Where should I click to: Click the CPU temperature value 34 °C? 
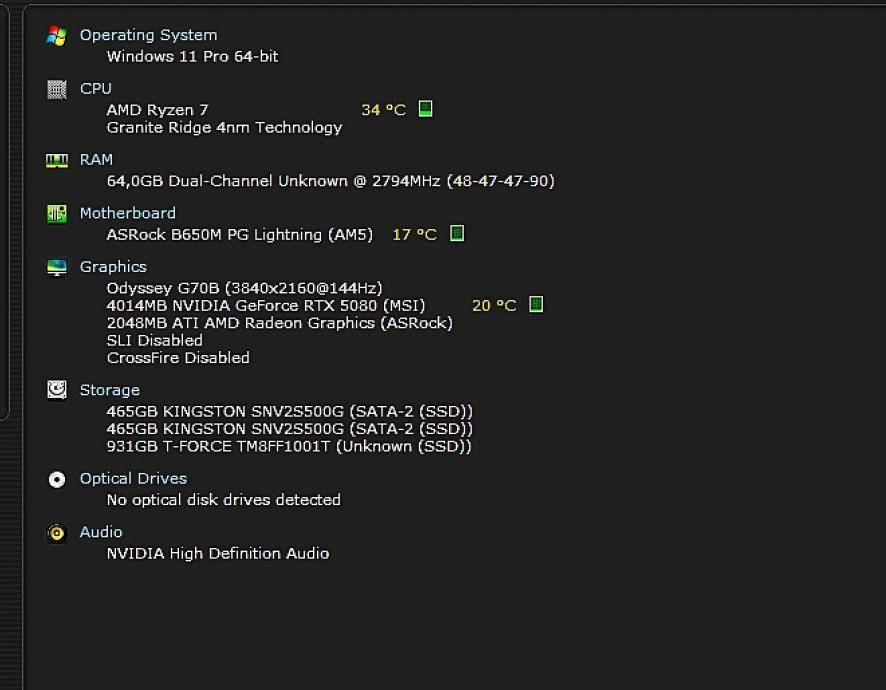[384, 110]
